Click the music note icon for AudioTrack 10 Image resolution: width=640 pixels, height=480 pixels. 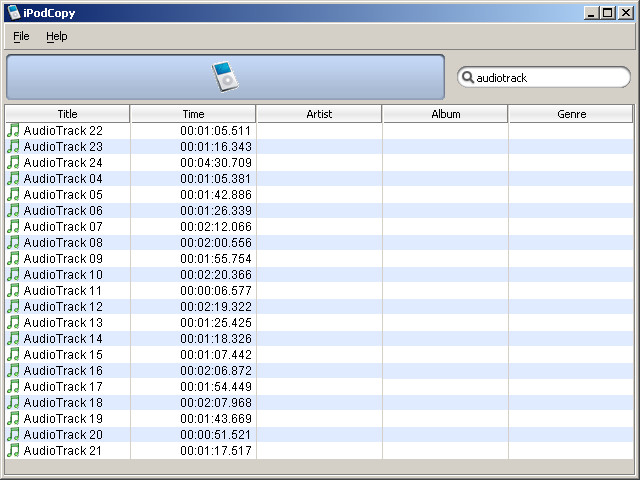13,274
